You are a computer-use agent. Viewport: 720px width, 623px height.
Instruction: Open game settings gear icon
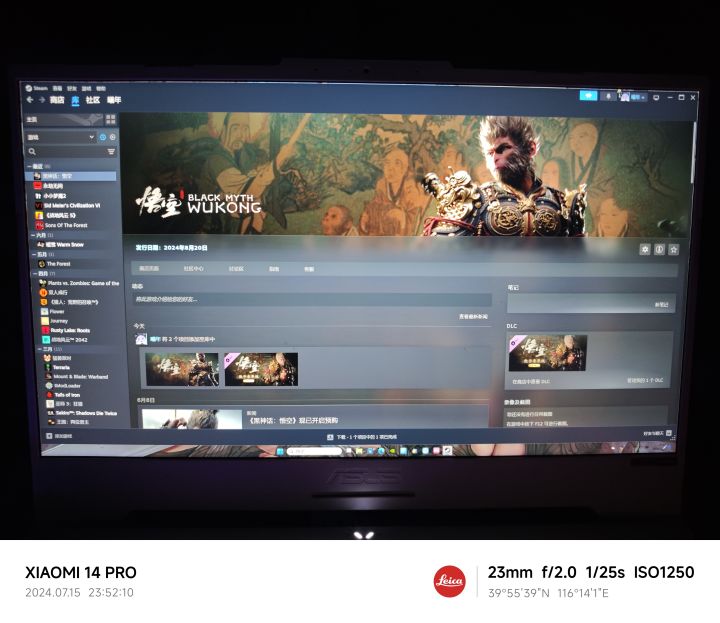(x=645, y=249)
